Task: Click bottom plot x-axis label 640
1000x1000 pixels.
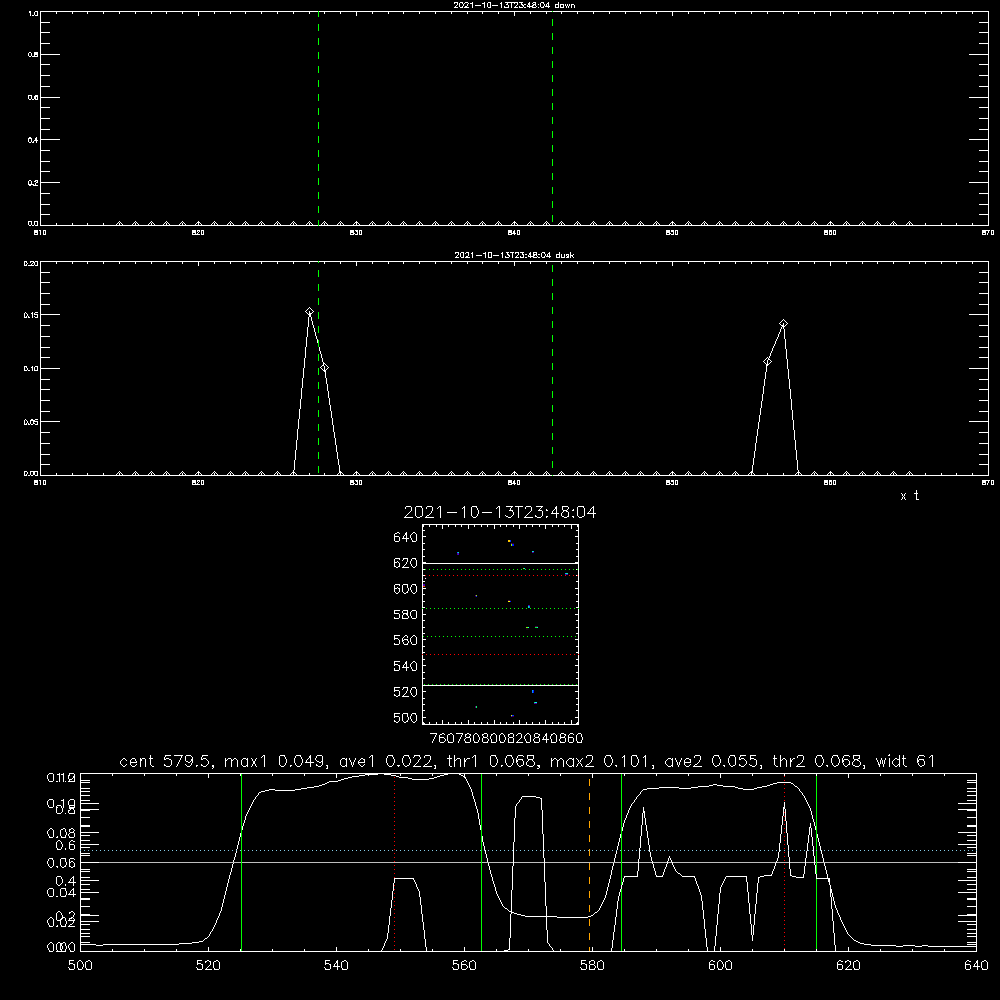Action: (x=976, y=966)
